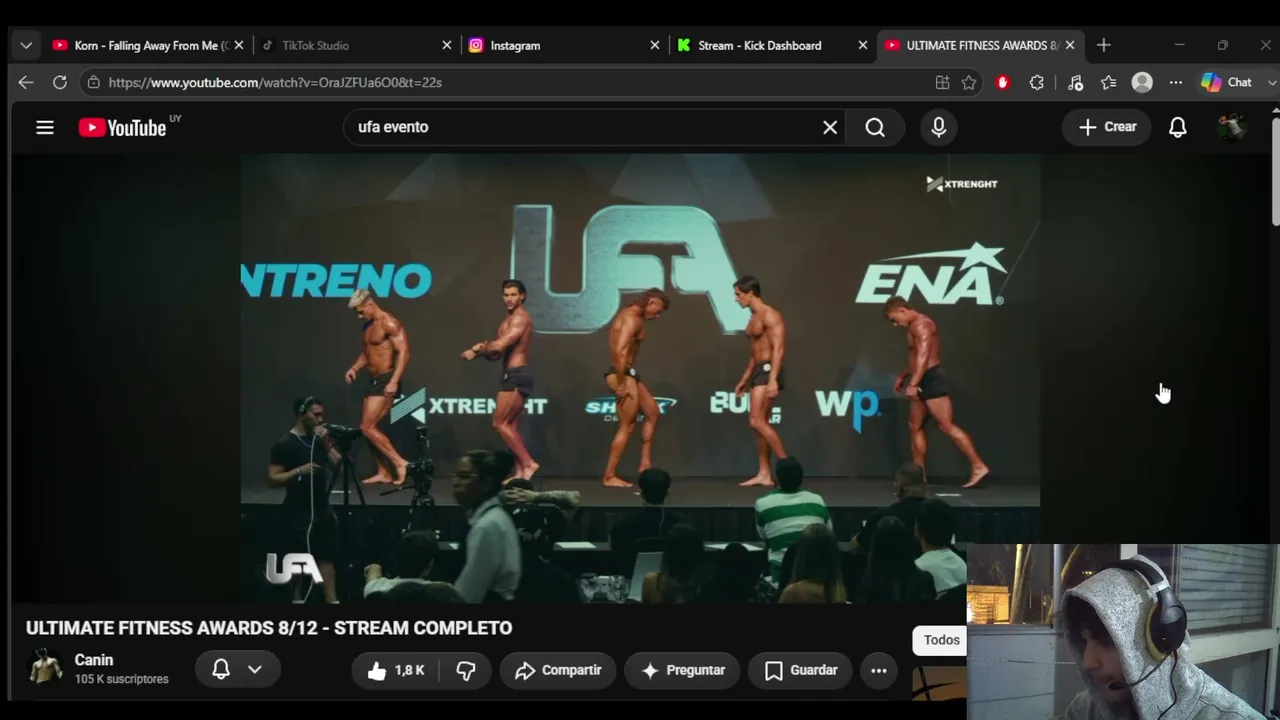Viewport: 1280px width, 720px height.
Task: Open the media control music icon
Action: coord(1075,82)
